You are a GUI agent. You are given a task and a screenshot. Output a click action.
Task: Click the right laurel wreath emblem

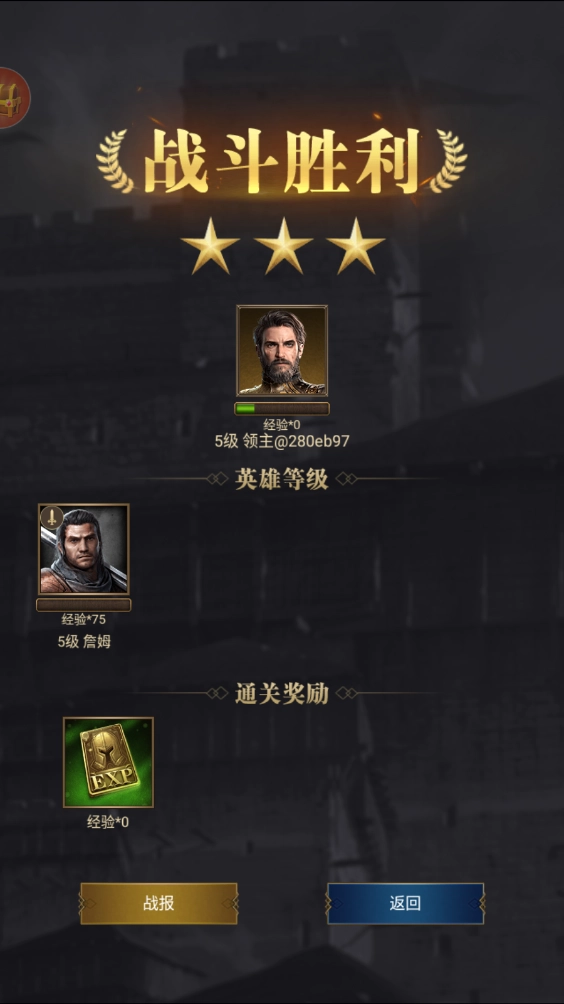[x=448, y=161]
